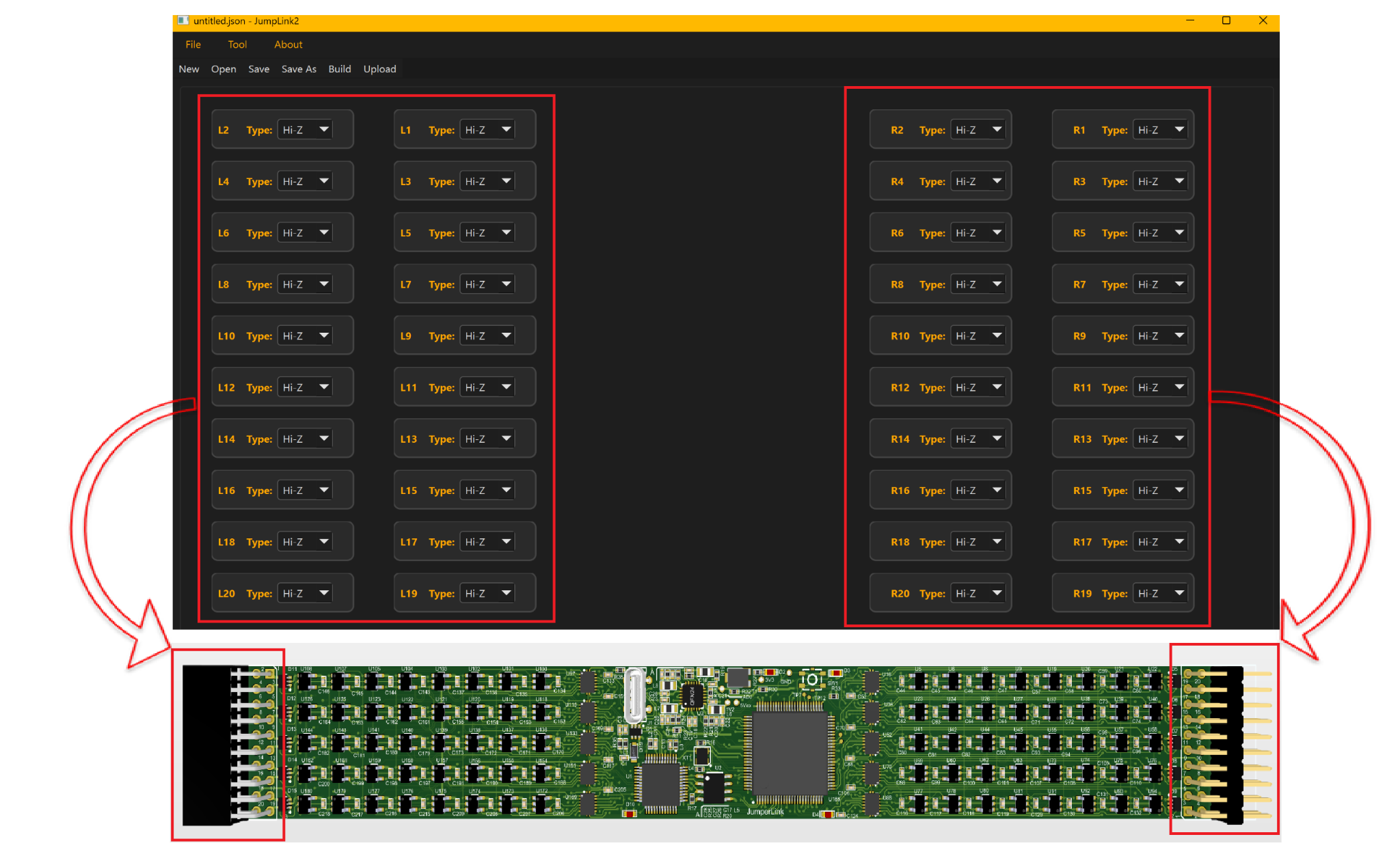Expand the R13 Type dropdown

coord(1160,439)
